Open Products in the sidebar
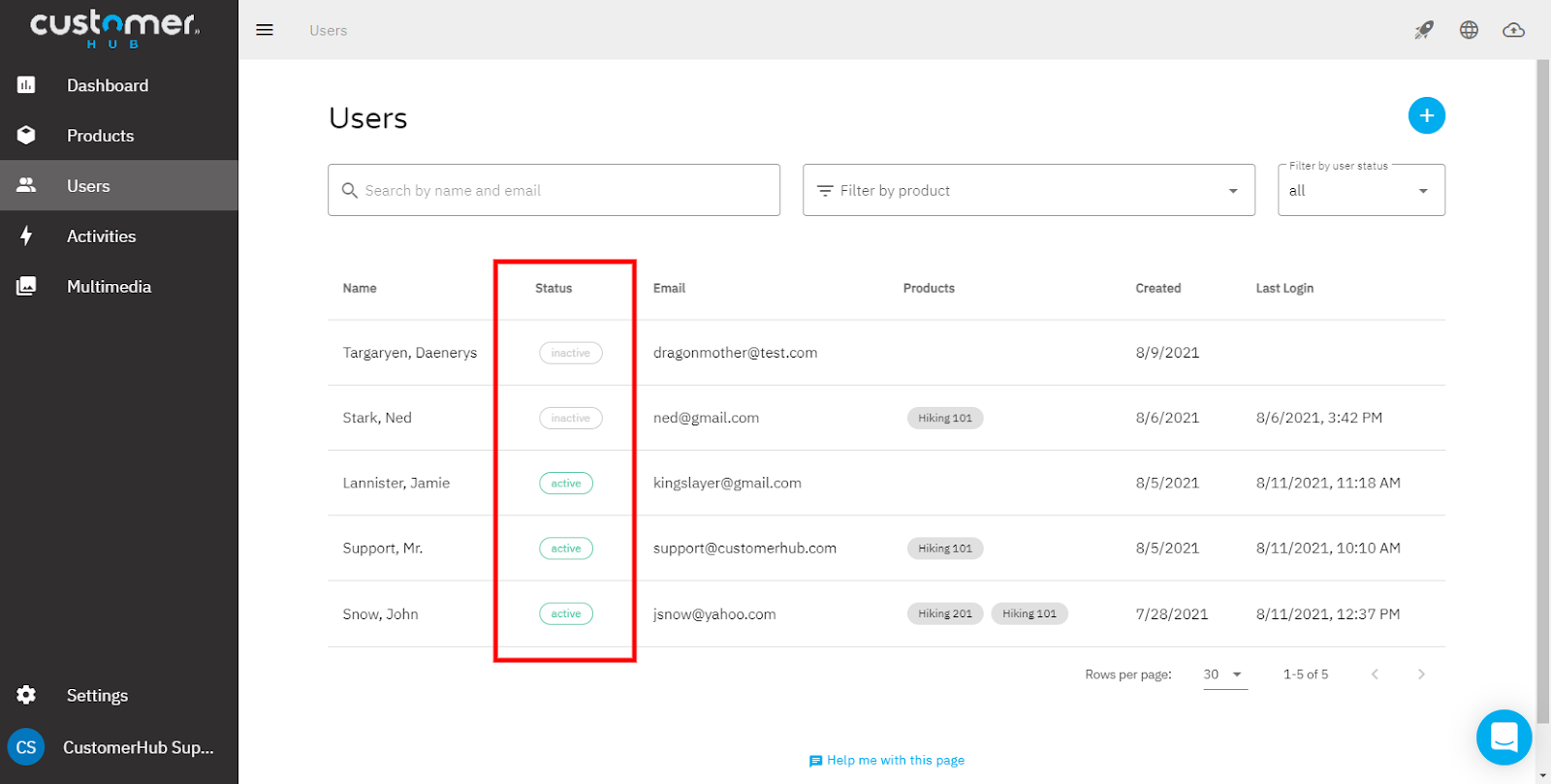The width and height of the screenshot is (1551, 784). pyautogui.click(x=118, y=136)
